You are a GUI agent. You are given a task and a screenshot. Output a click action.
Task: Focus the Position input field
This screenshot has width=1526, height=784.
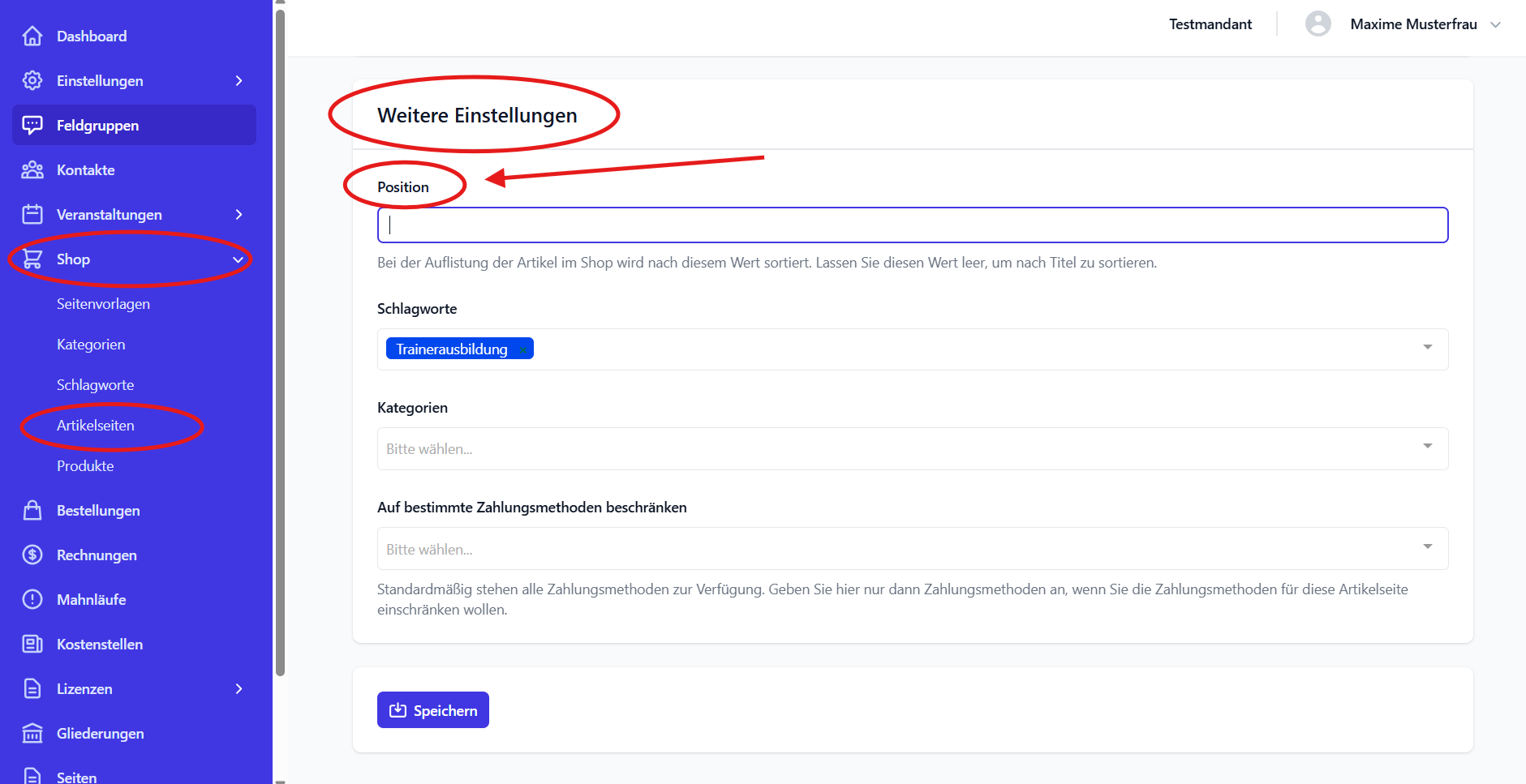point(913,225)
